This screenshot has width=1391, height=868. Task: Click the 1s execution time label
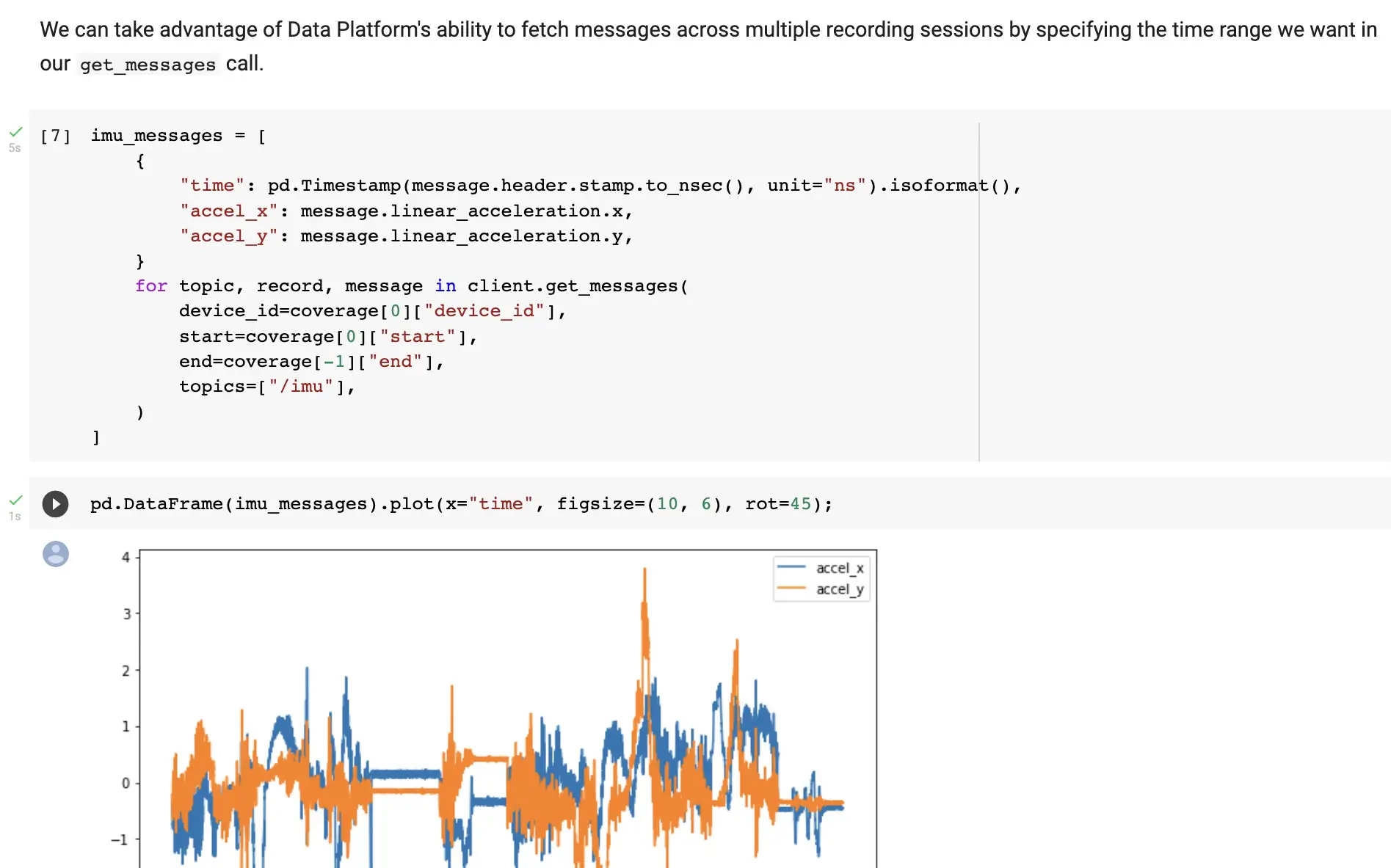[x=15, y=516]
